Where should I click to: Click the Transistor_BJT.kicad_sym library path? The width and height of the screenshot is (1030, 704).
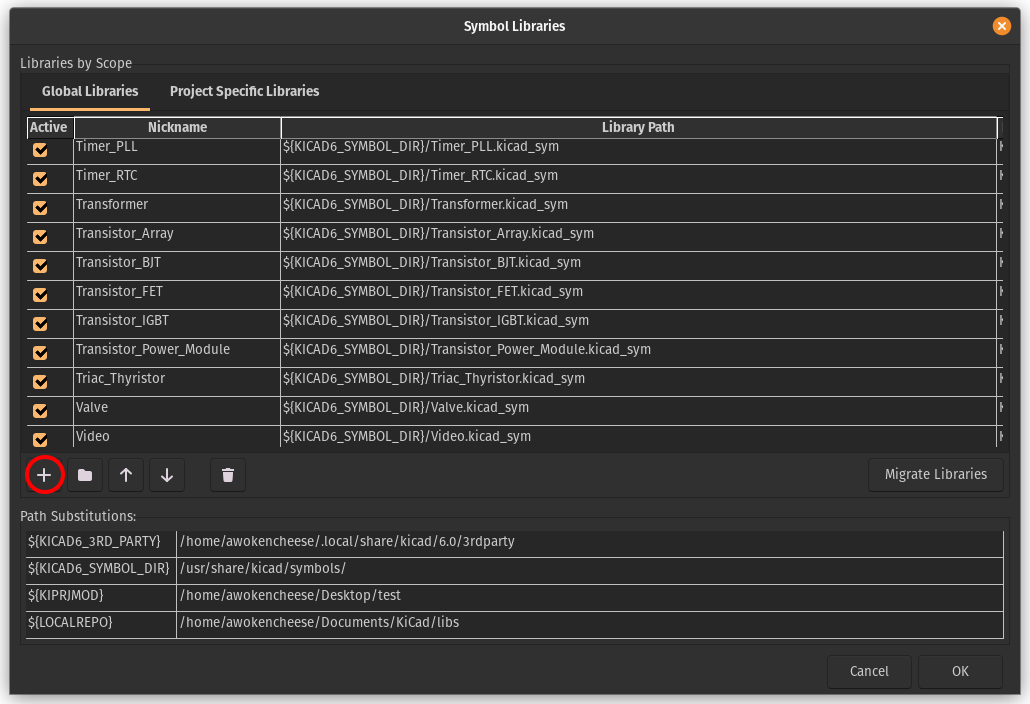[638, 265]
